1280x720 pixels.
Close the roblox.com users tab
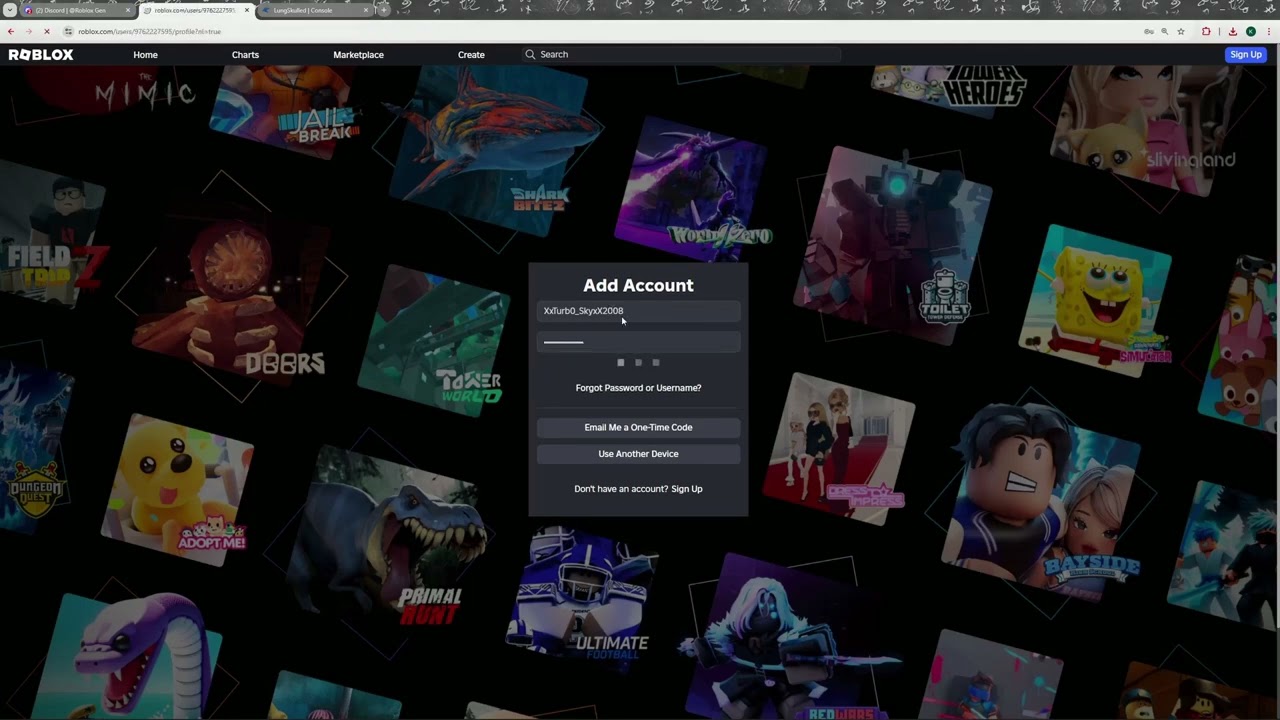[247, 10]
